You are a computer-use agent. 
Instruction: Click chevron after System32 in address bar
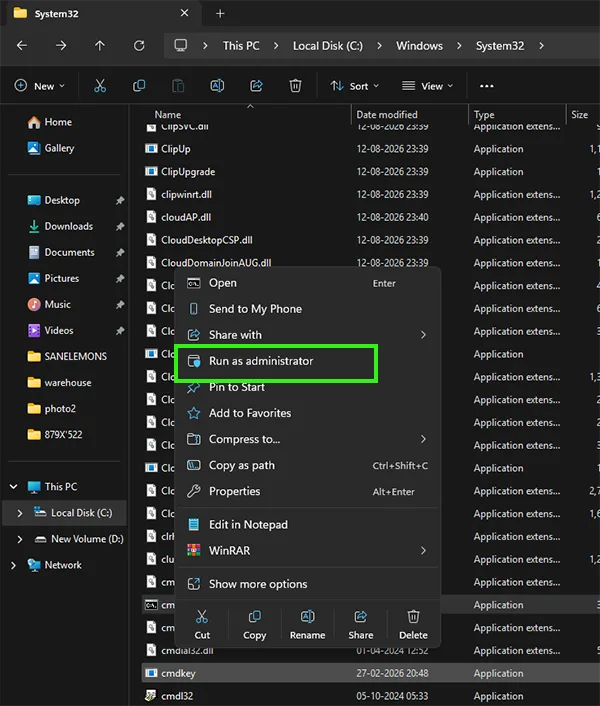point(541,45)
